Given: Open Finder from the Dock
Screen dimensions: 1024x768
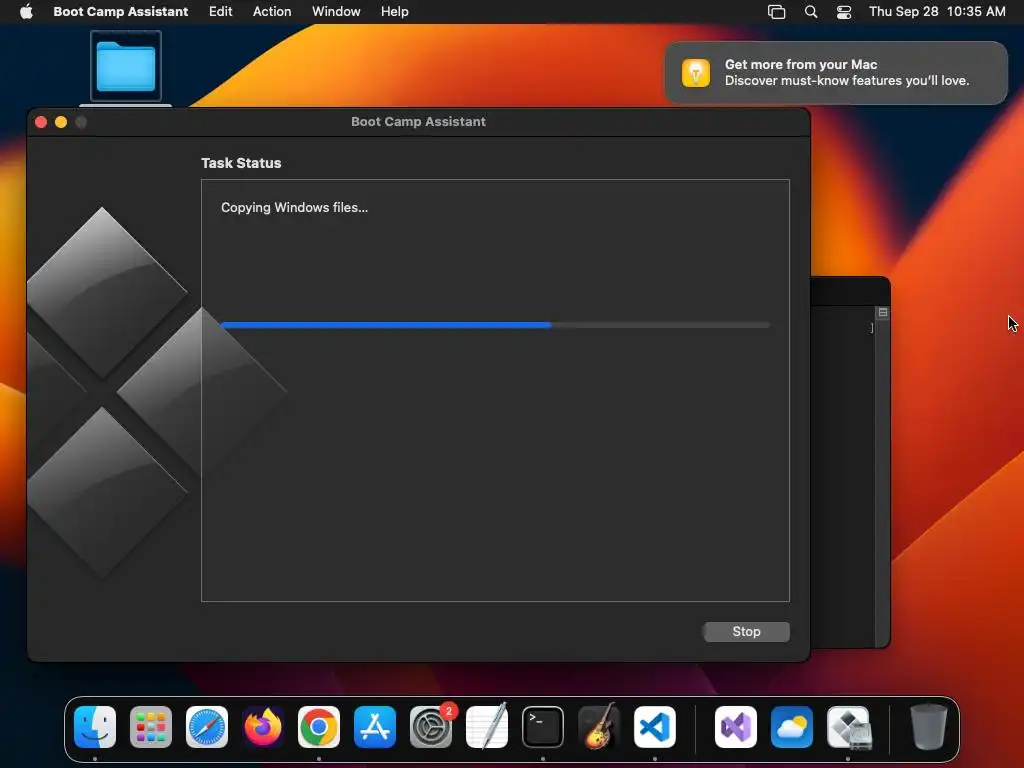Looking at the screenshot, I should click(95, 727).
